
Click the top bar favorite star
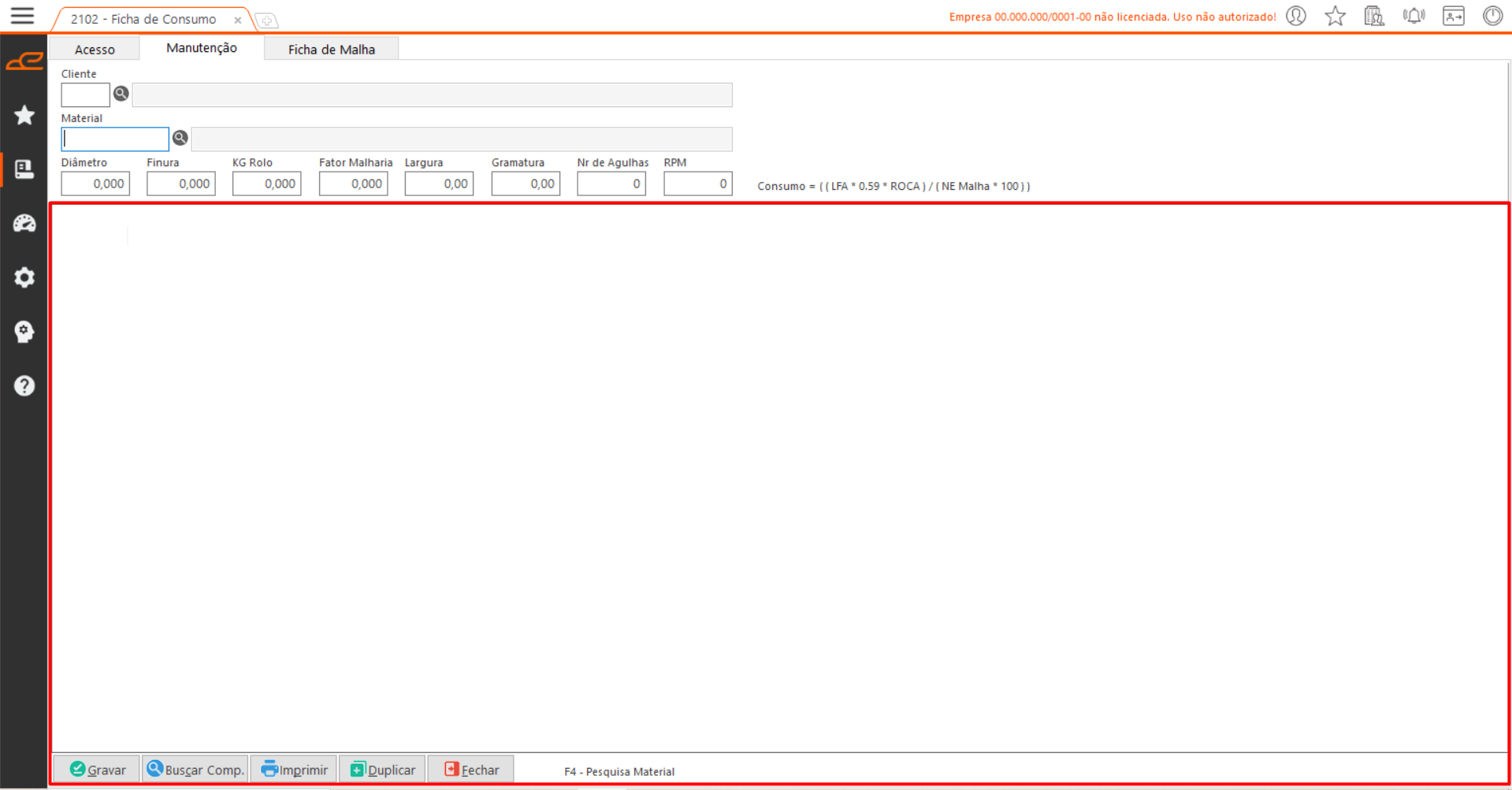tap(1335, 16)
